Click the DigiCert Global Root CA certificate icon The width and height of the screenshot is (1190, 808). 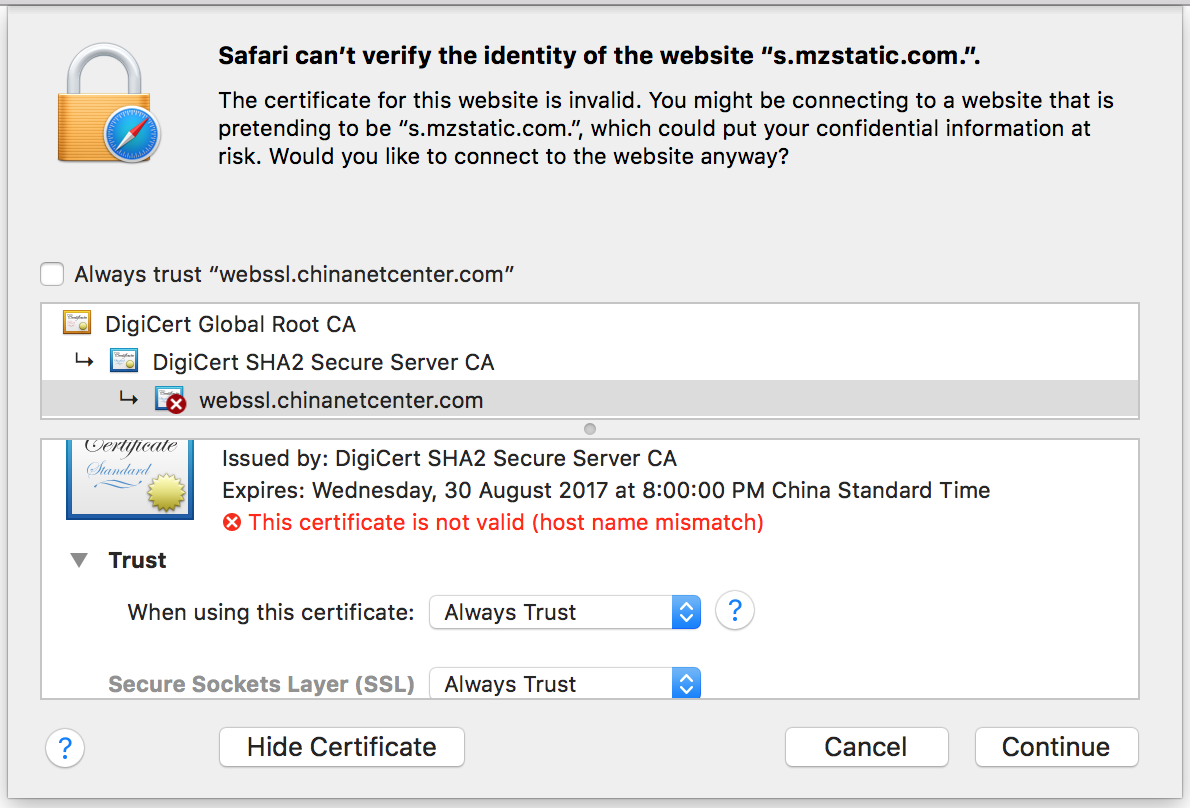coord(76,323)
